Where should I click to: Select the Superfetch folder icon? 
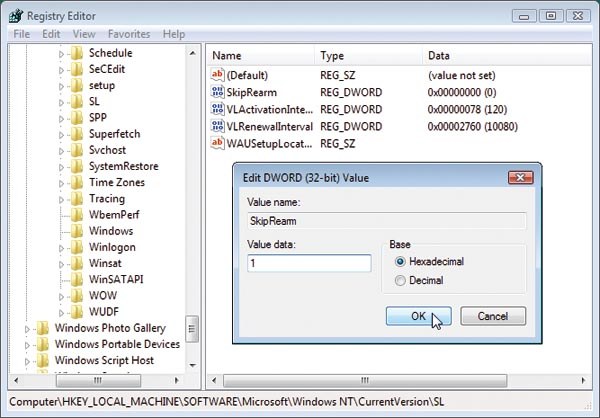(76, 134)
